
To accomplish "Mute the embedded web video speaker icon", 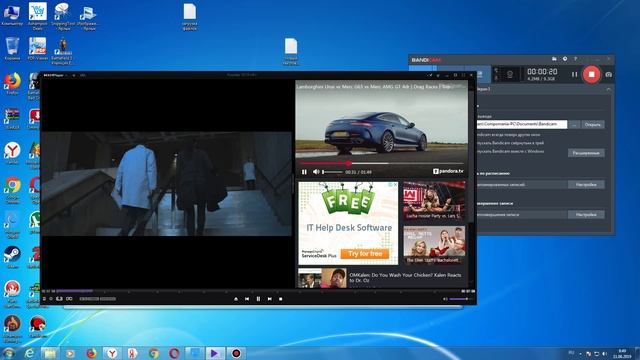I will pos(316,172).
